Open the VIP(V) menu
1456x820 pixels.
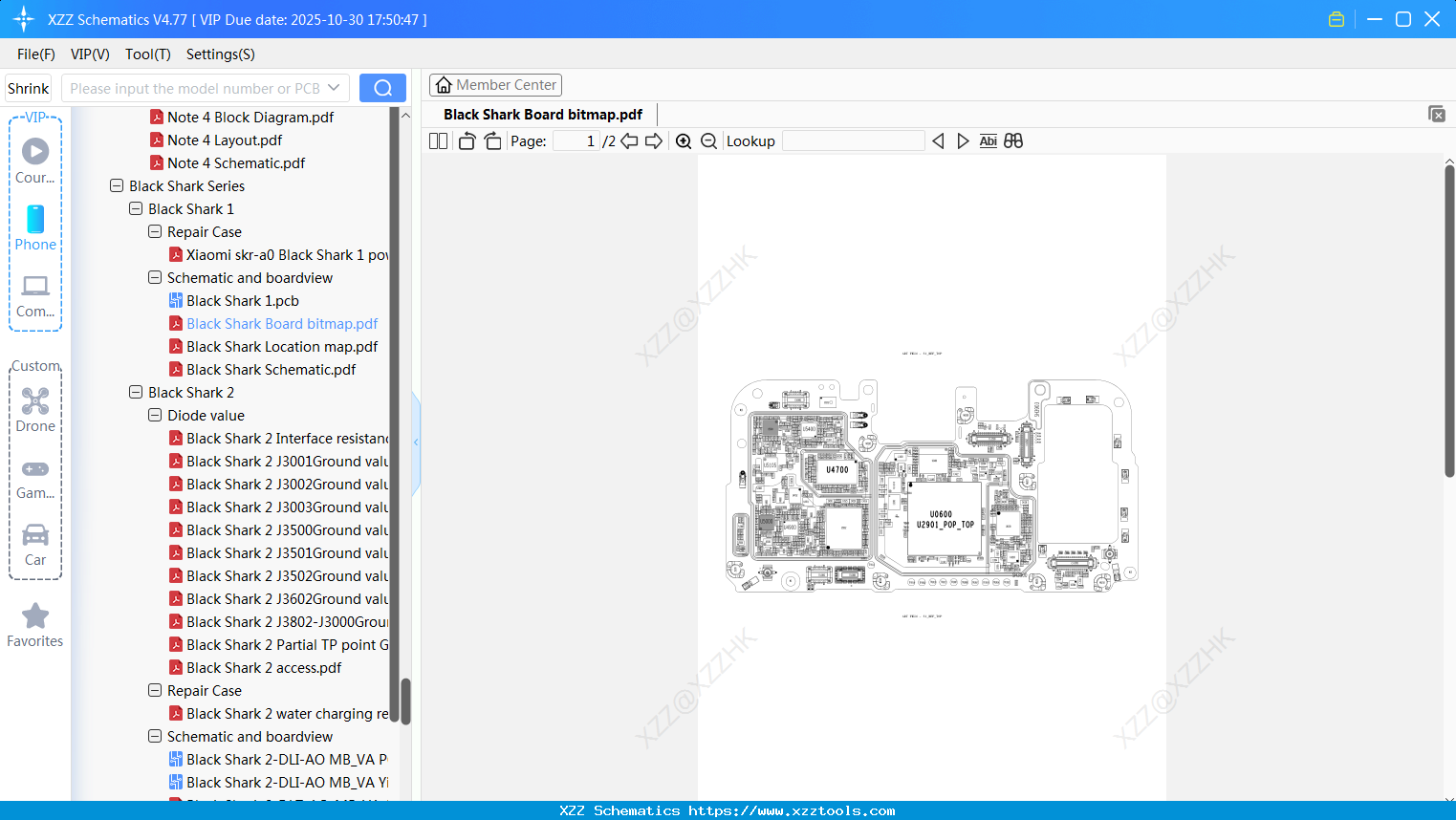click(90, 54)
